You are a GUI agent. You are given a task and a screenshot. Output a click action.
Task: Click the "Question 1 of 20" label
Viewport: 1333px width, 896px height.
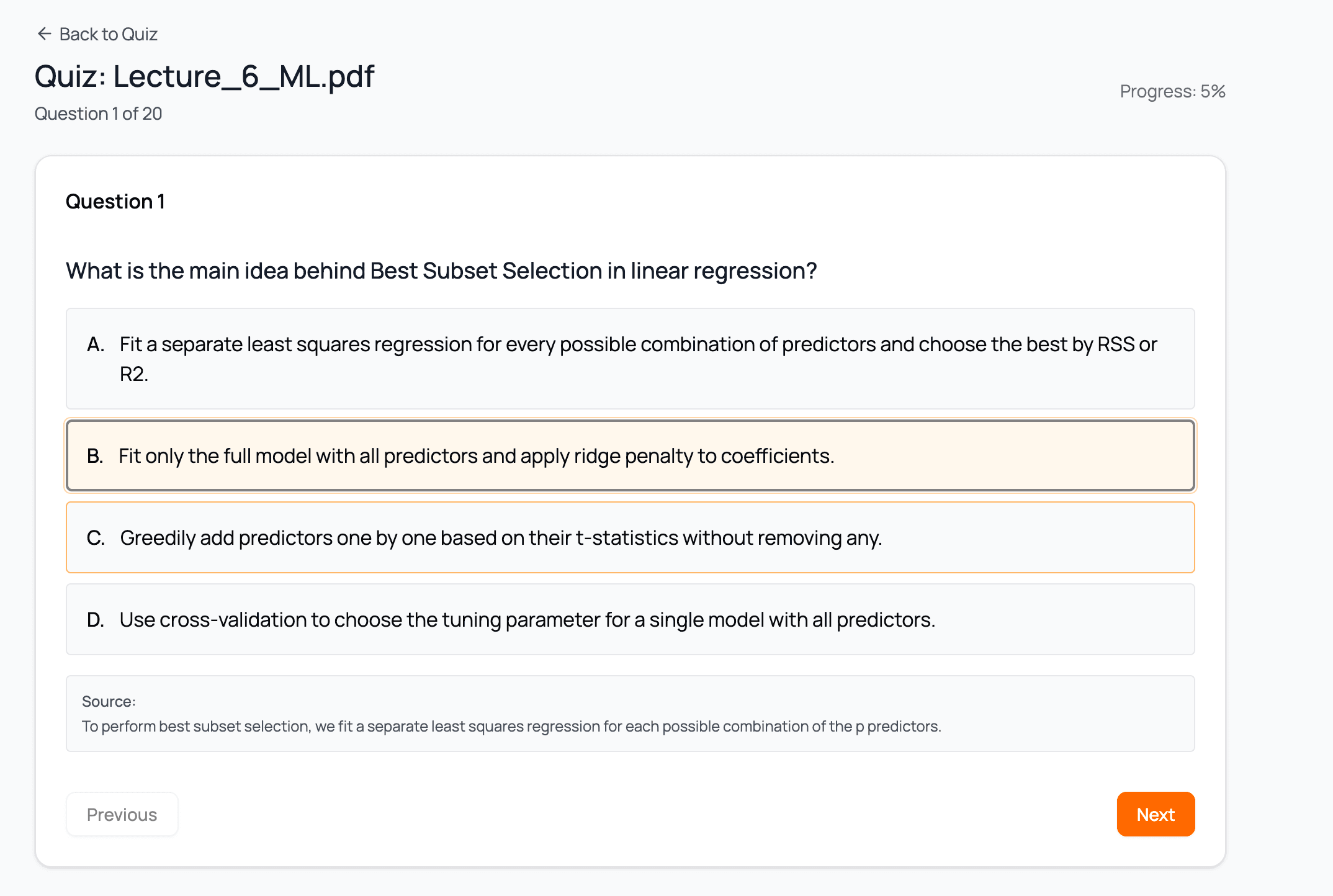pyautogui.click(x=99, y=114)
